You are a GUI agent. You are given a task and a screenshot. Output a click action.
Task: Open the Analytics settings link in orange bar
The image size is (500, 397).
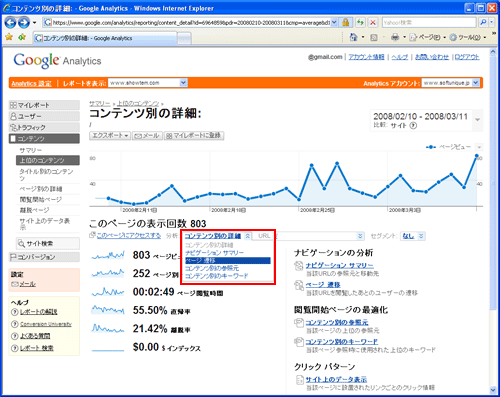click(31, 83)
